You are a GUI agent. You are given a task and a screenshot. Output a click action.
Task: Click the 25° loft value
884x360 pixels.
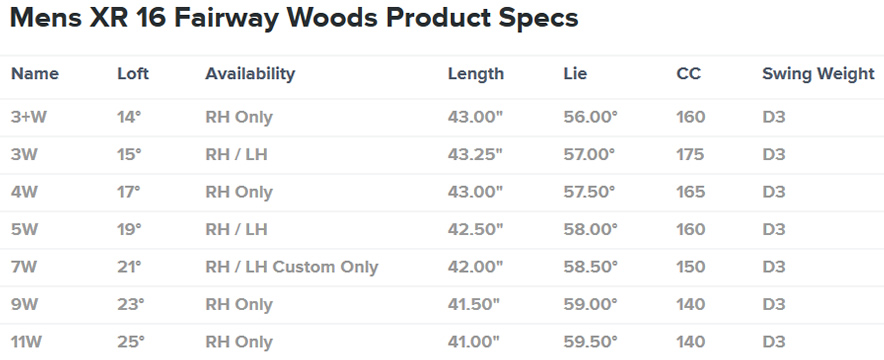coord(131,341)
